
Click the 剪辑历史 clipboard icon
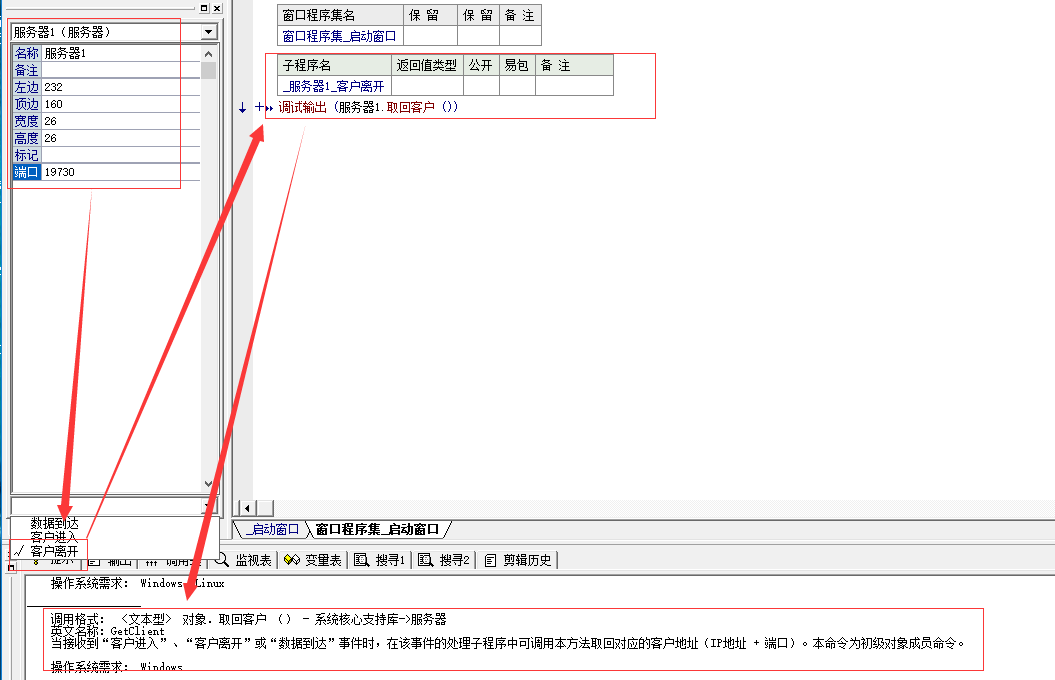pos(490,560)
